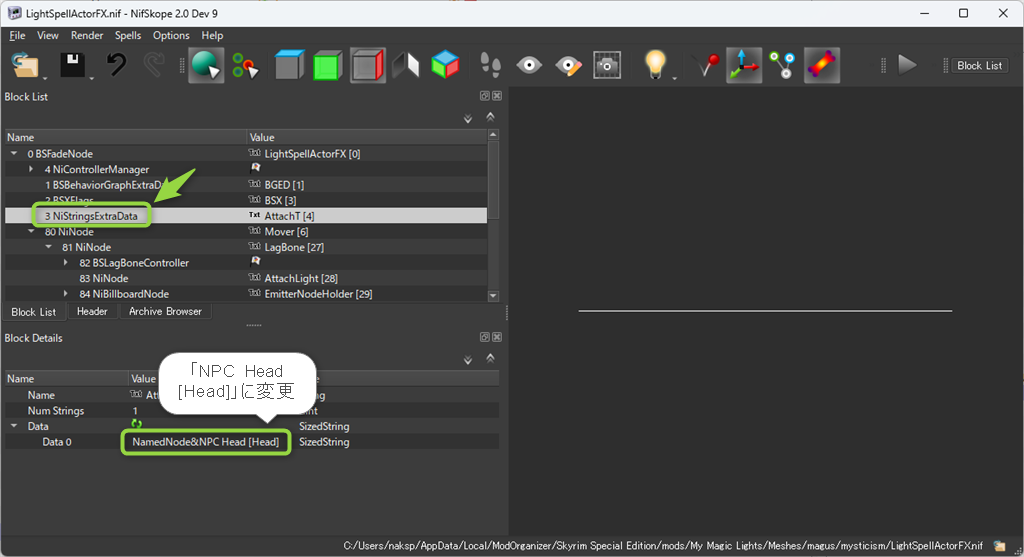Viewport: 1024px width, 557px height.
Task: Click the LightSpellActorFX [0] value cell
Action: 367,153
